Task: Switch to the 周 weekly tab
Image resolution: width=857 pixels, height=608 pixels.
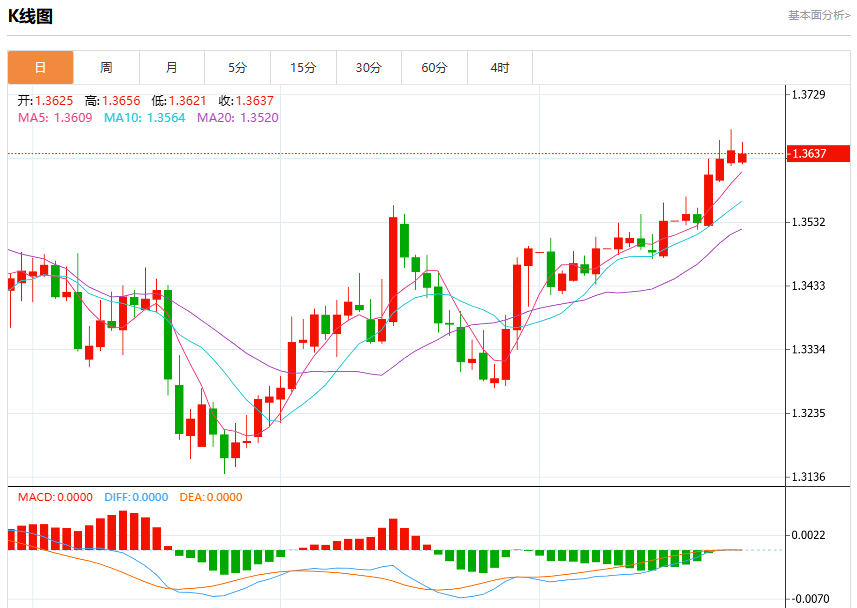Action: [107, 68]
